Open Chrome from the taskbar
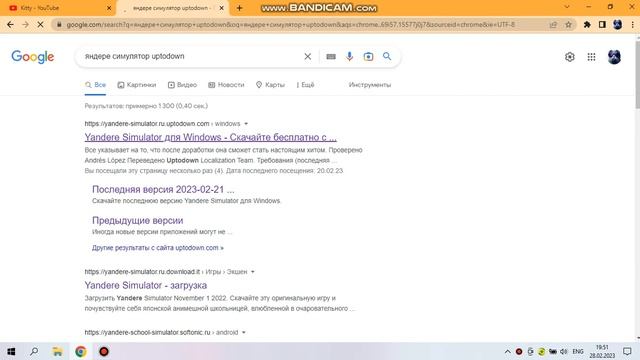This screenshot has height=360, width=640. tap(81, 351)
